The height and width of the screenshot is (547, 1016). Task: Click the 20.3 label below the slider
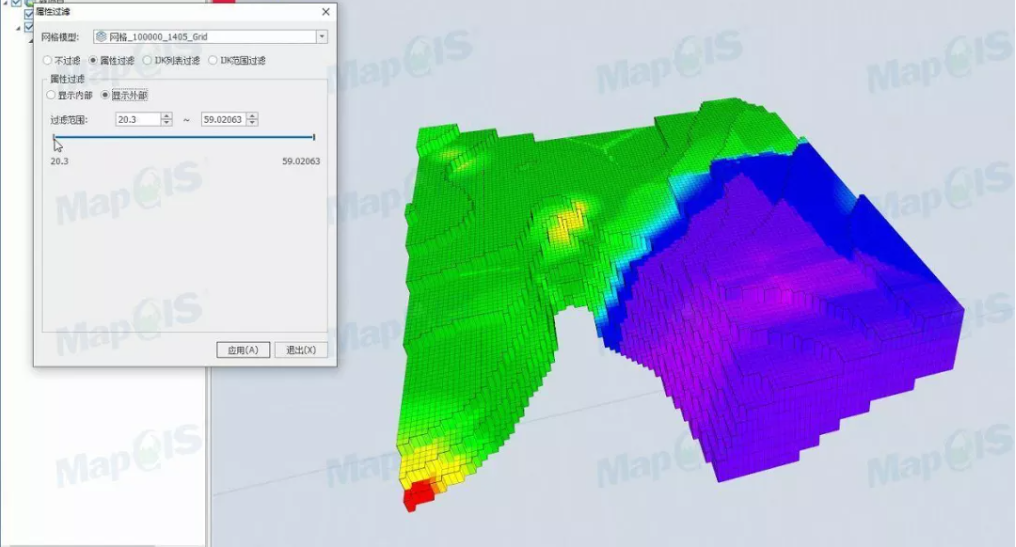tap(59, 161)
